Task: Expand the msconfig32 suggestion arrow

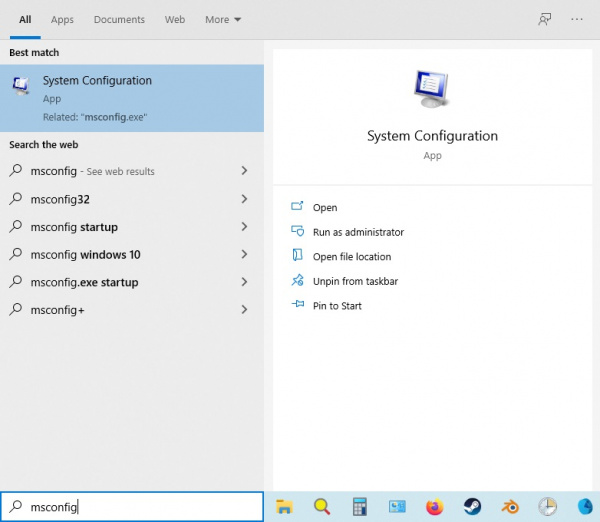Action: pos(244,199)
